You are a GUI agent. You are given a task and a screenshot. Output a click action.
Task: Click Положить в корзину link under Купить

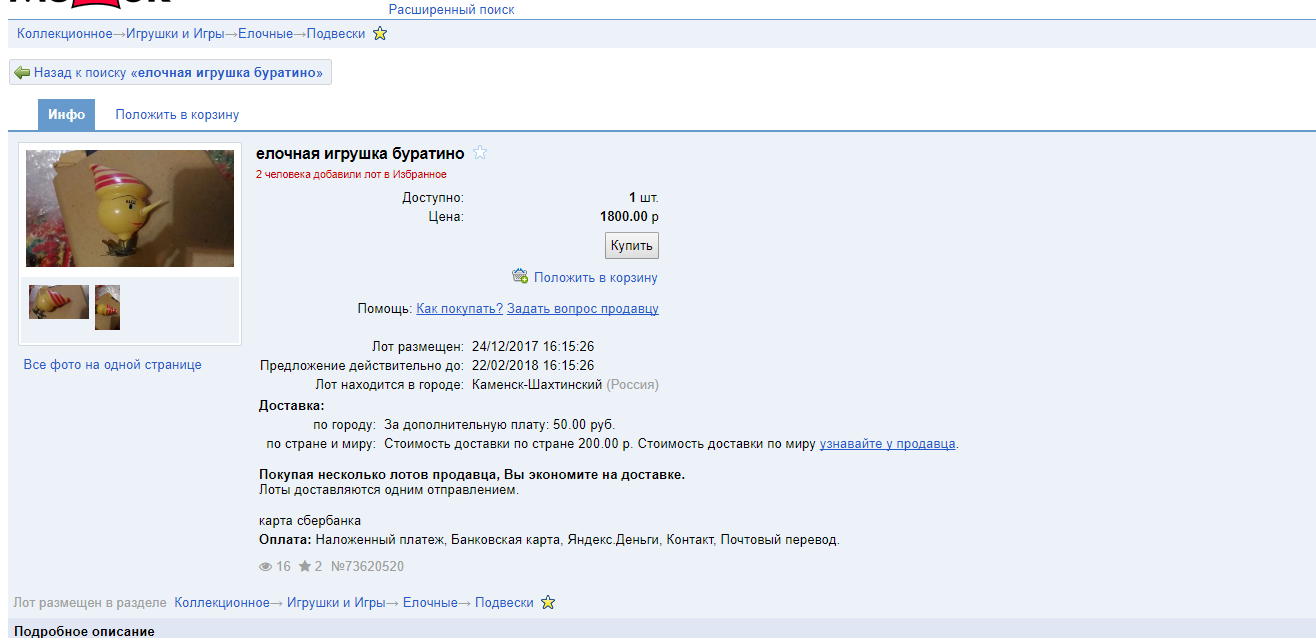pyautogui.click(x=596, y=277)
